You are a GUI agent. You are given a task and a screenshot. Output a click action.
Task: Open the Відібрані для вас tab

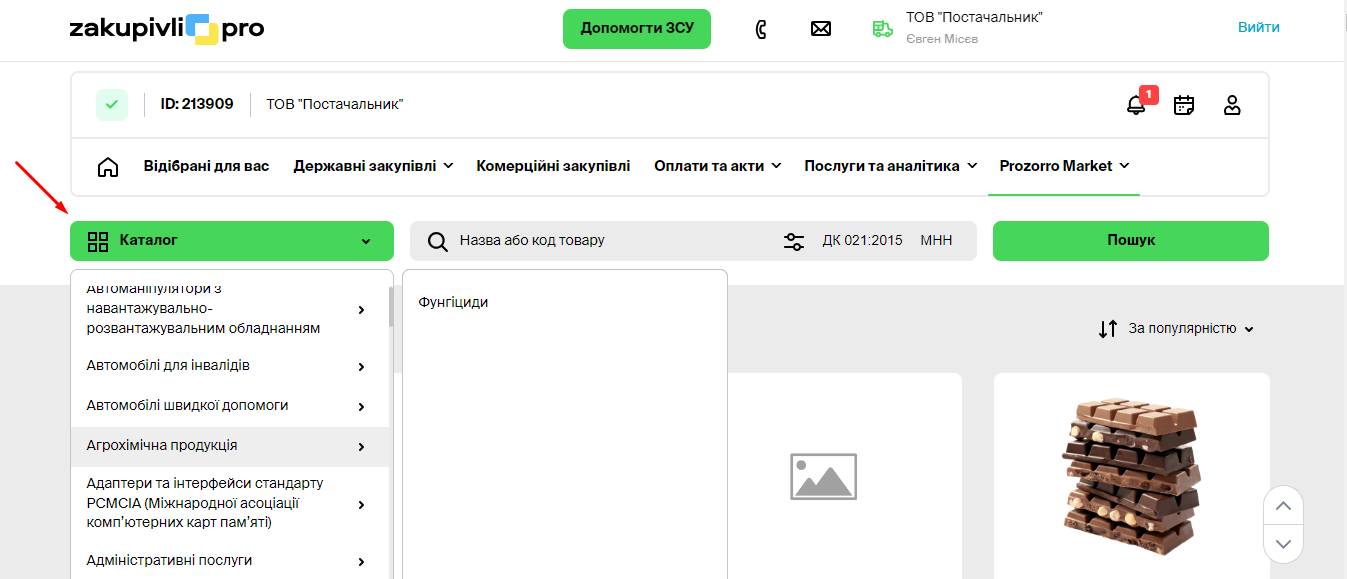[206, 166]
